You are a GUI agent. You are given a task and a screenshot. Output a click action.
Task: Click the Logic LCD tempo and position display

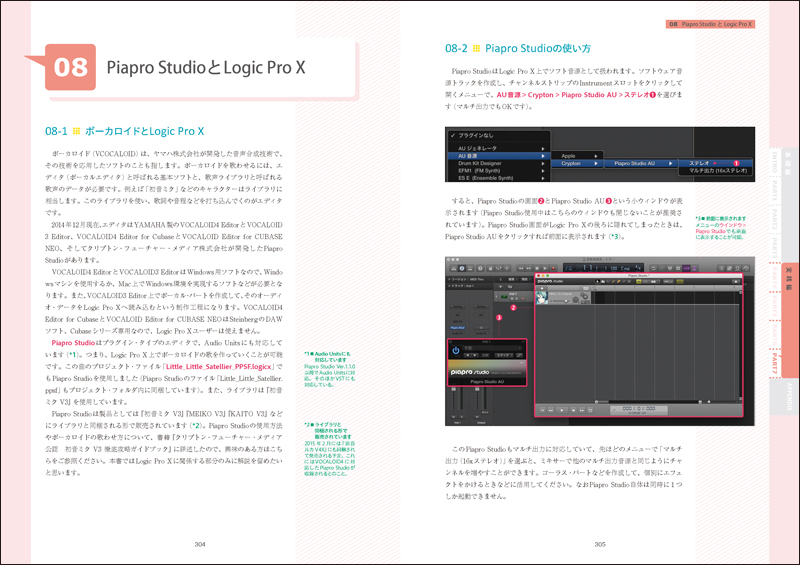coord(604,268)
